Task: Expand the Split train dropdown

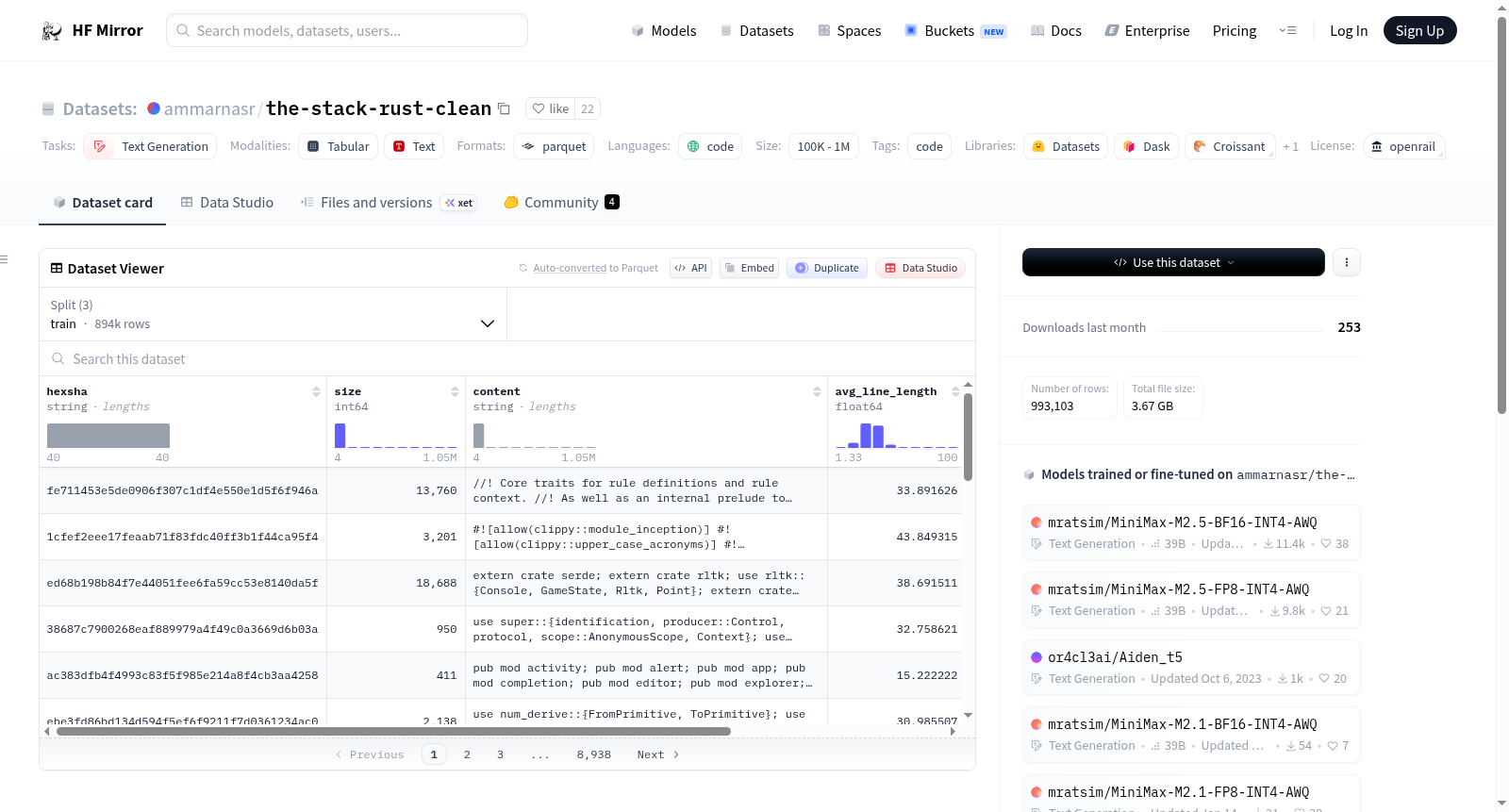Action: coord(273,314)
